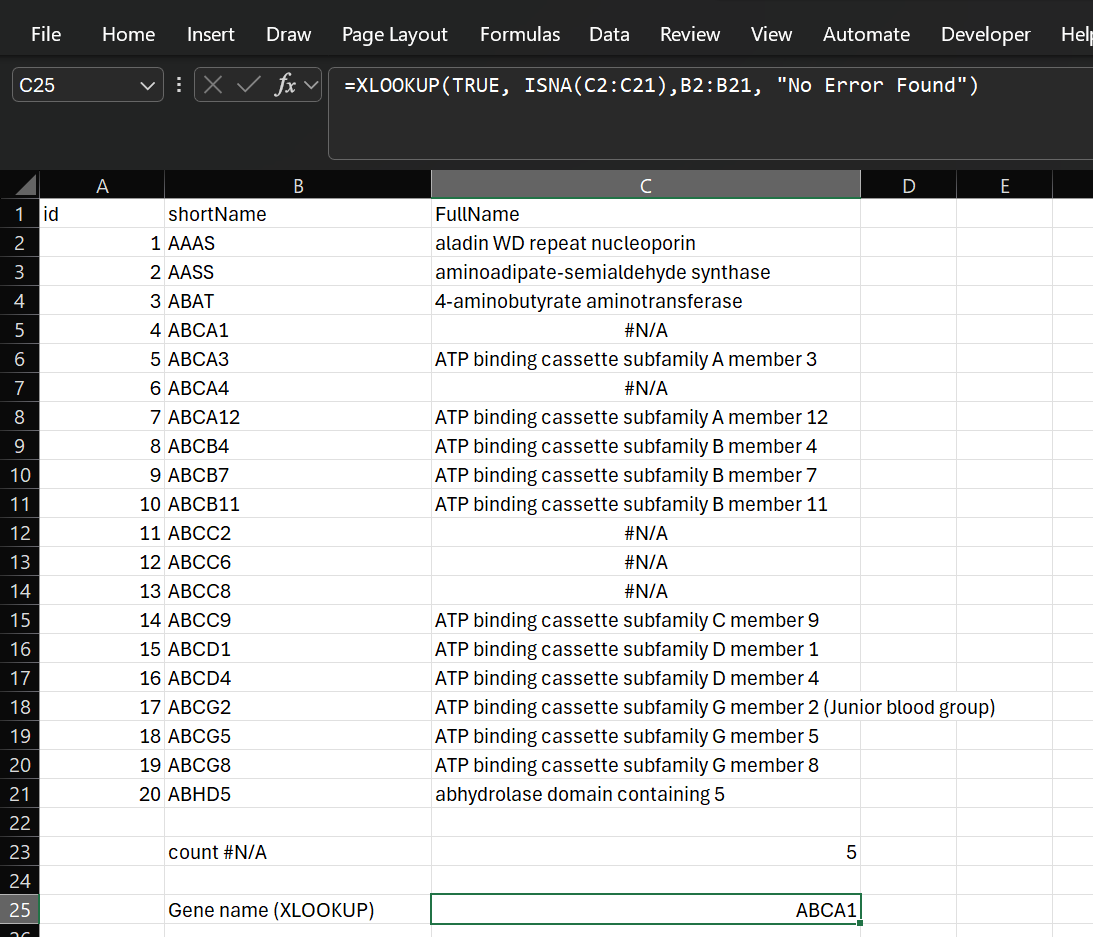Viewport: 1093px width, 937px height.
Task: Select row 23 header
Action: point(20,852)
